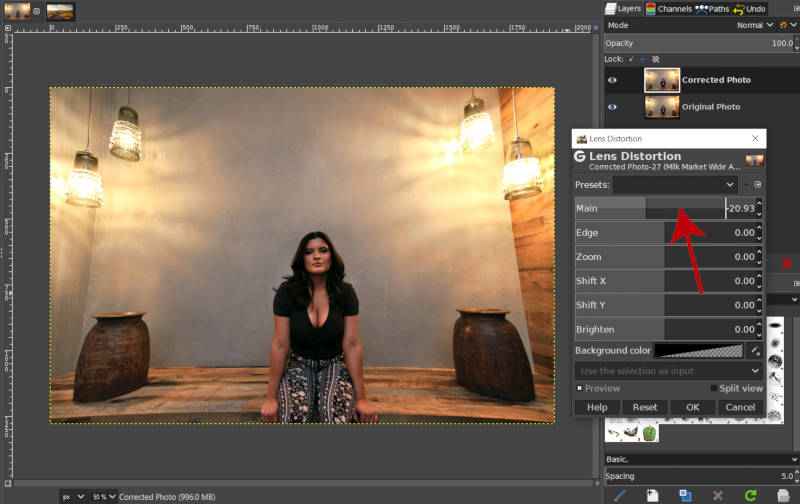Open the presets manage menu icon

point(758,185)
